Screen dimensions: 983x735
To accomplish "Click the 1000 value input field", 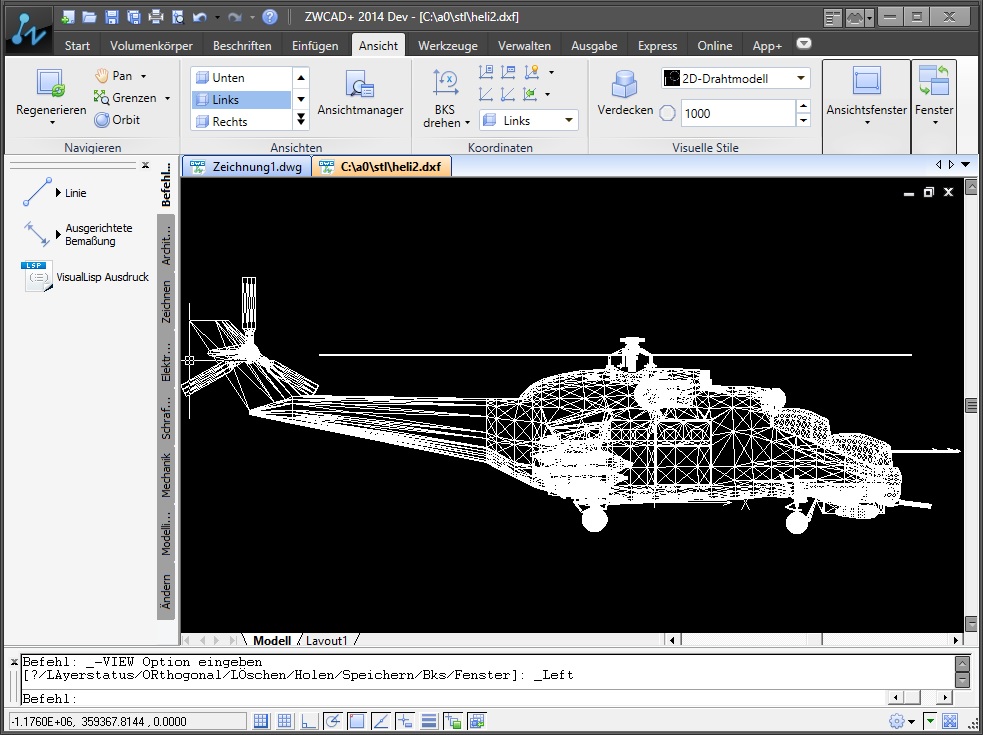I will 738,114.
